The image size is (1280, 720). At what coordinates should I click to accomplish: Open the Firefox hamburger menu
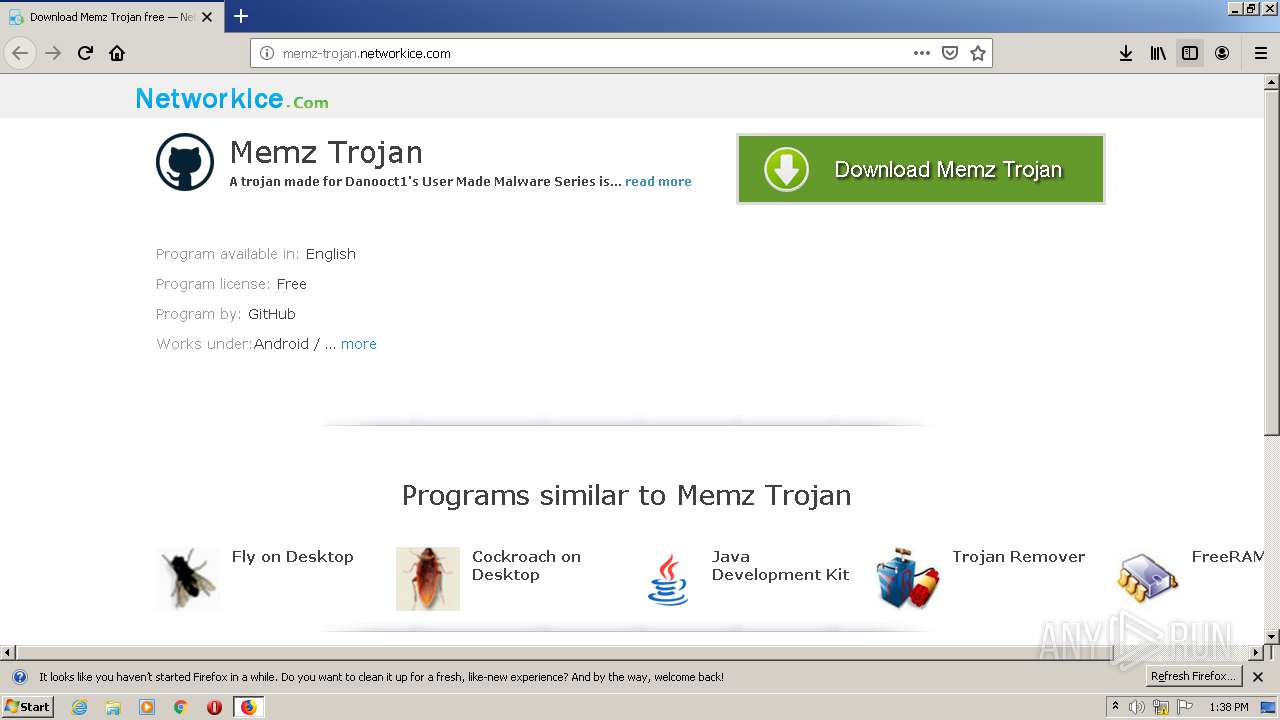click(x=1261, y=53)
